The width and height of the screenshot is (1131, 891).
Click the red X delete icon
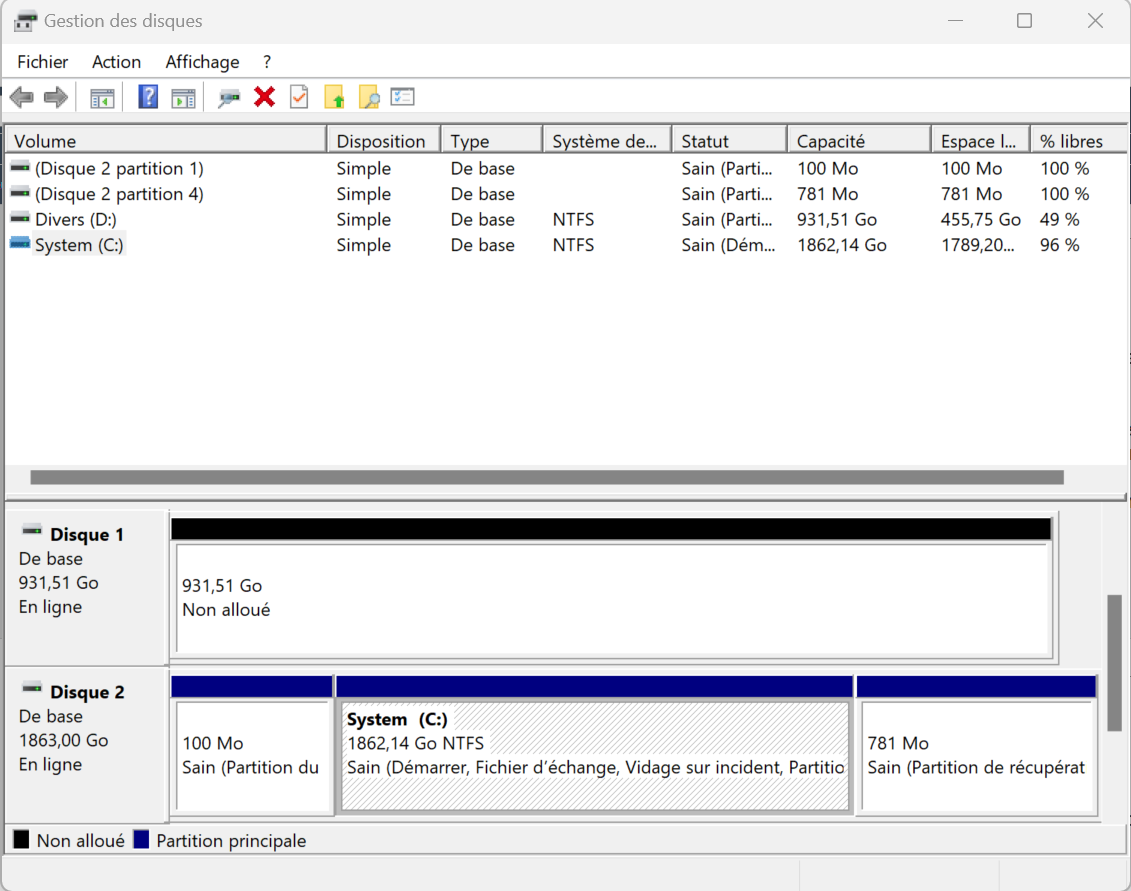tap(264, 97)
